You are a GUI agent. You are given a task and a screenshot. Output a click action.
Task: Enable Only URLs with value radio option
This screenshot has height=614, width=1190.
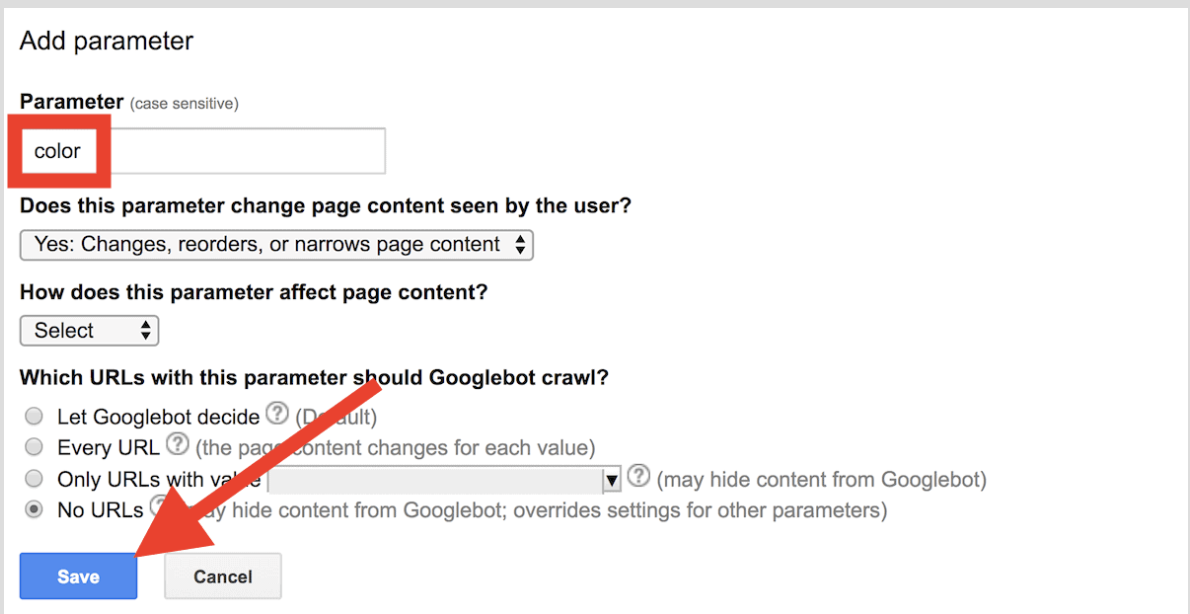pos(33,480)
